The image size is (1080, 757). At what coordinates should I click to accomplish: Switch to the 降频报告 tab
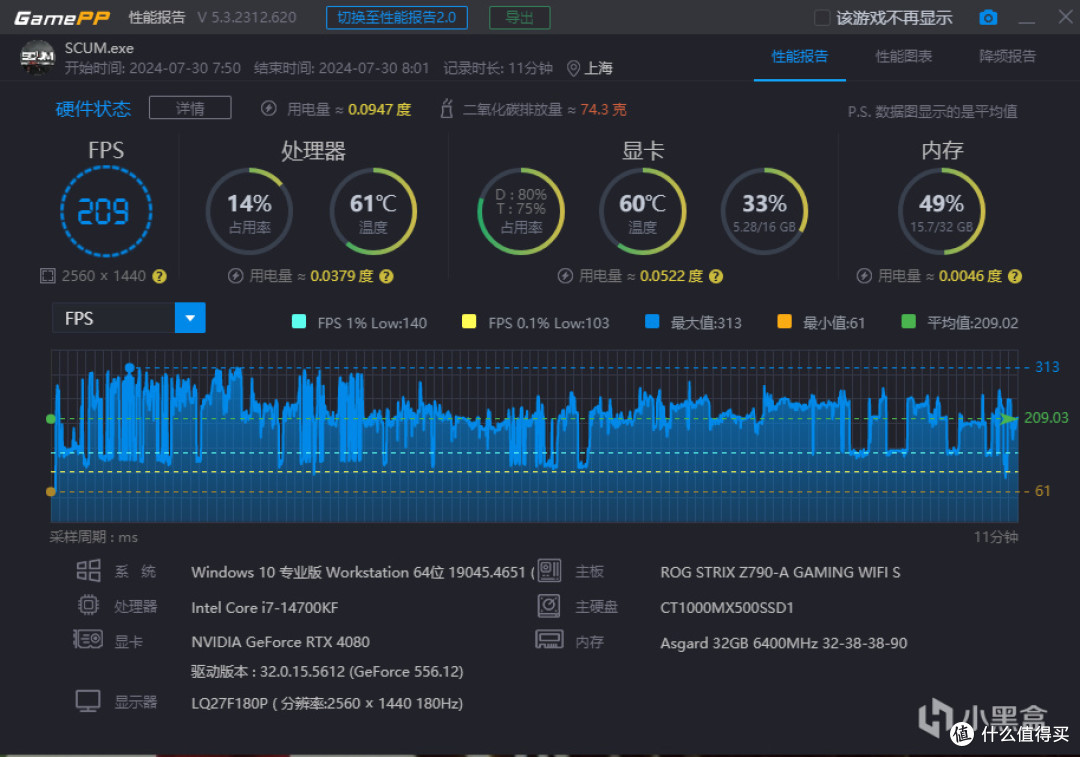click(1008, 56)
